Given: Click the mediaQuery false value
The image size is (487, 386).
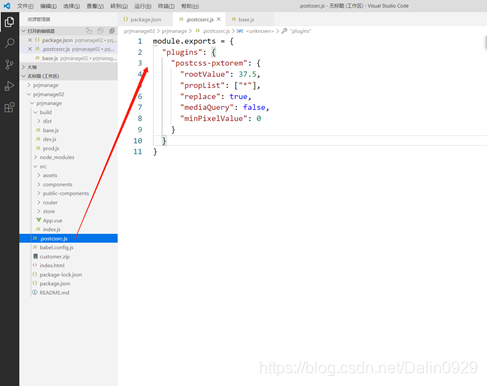Looking at the screenshot, I should click(x=254, y=107).
